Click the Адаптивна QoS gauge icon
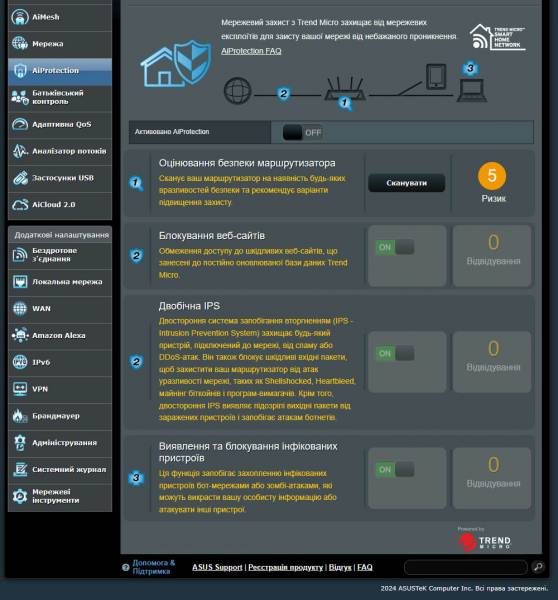Screen dimensions: 558x600 click(20, 124)
